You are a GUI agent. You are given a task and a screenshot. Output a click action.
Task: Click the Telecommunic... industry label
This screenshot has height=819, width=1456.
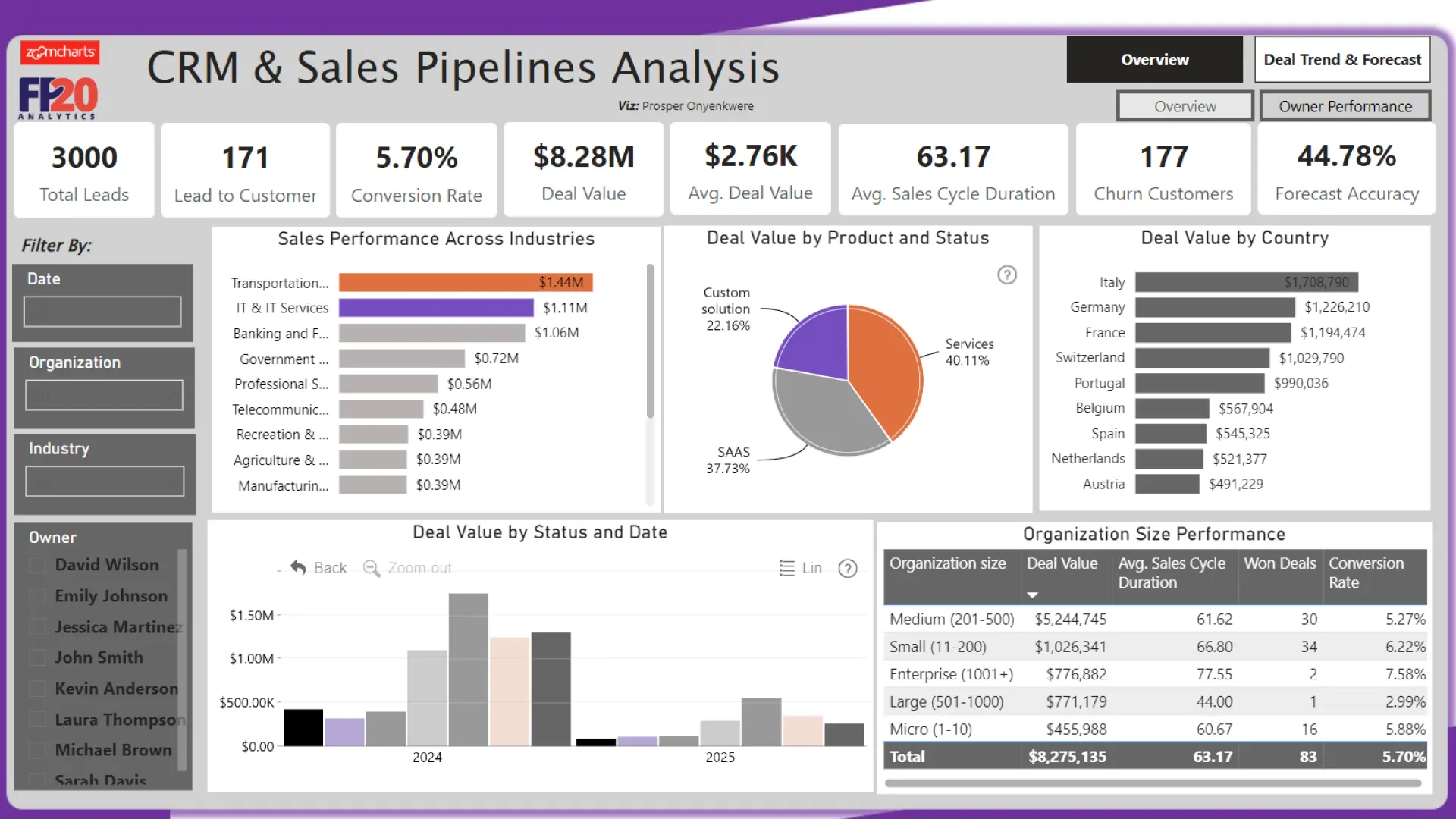280,409
